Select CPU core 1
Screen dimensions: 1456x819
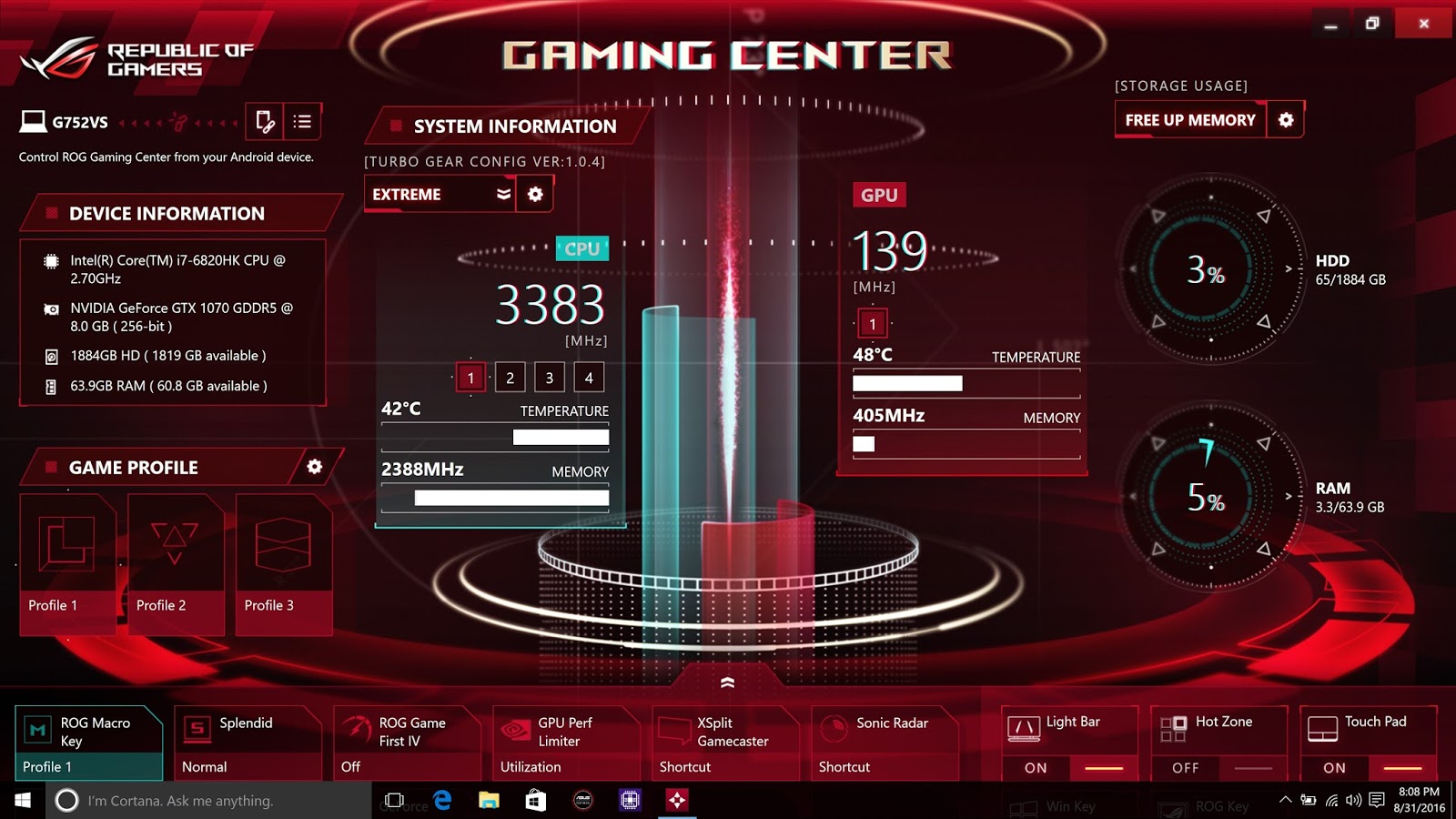[x=470, y=378]
